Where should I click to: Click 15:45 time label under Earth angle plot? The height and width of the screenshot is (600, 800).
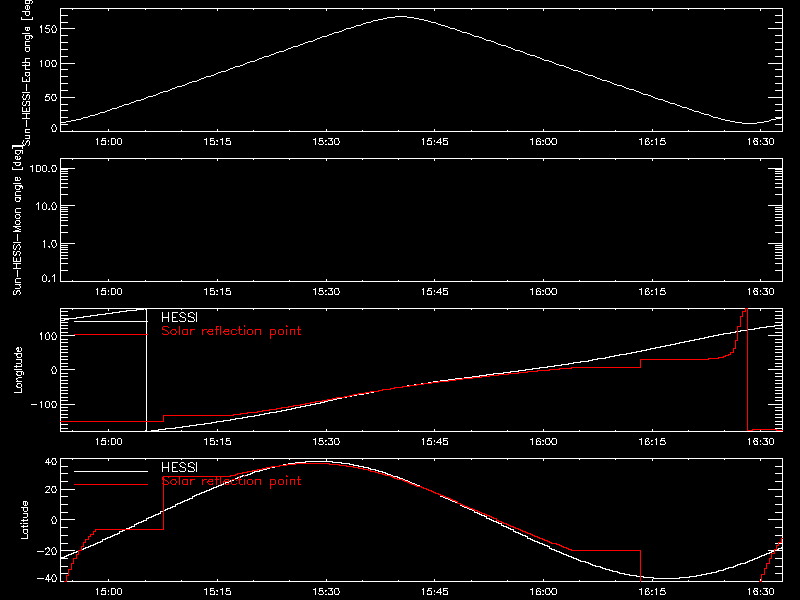(x=435, y=142)
